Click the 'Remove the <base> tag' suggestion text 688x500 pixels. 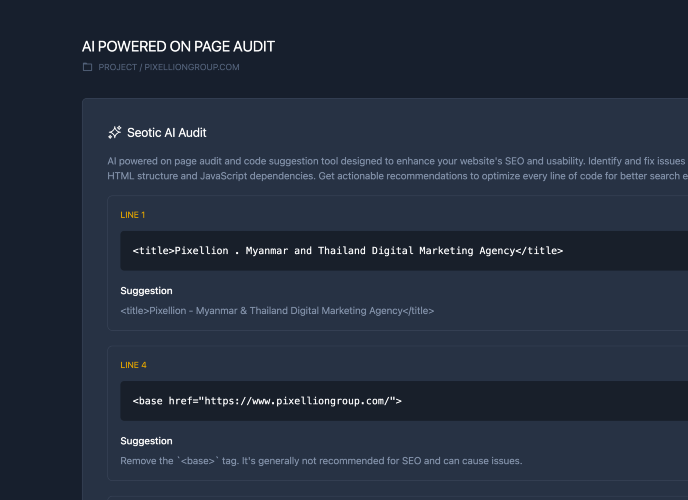[321, 461]
